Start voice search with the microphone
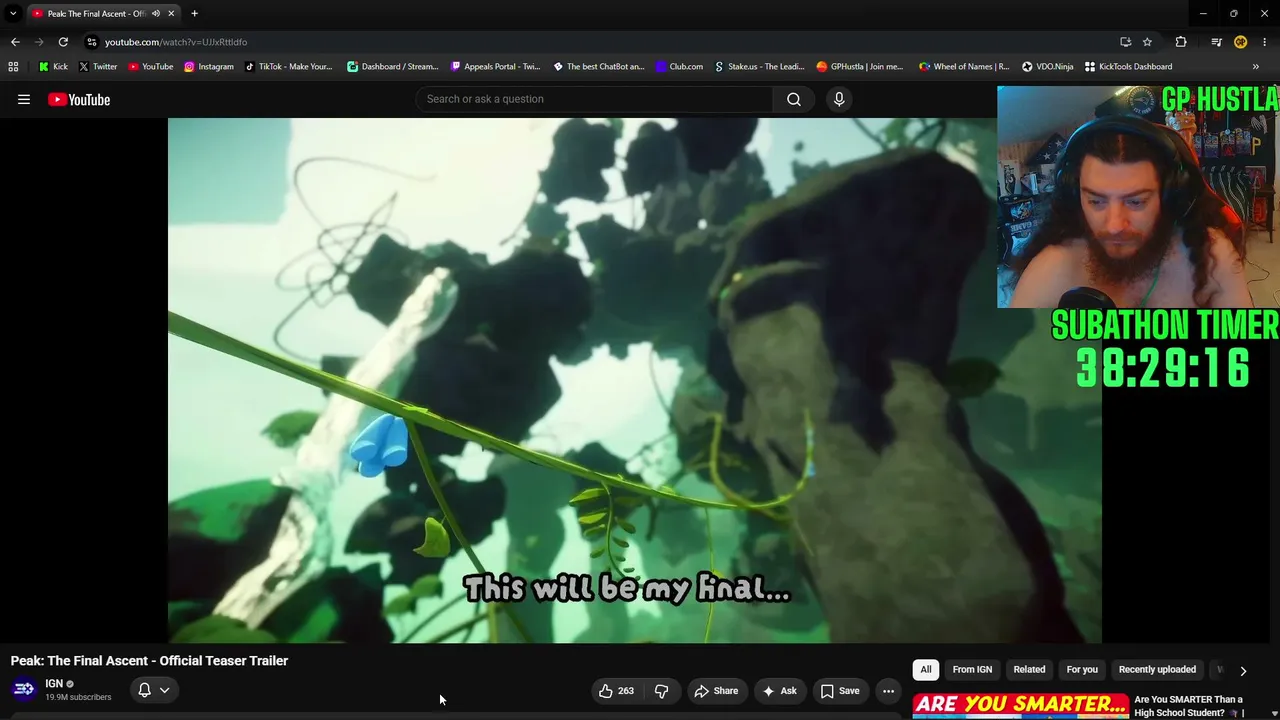This screenshot has height=720, width=1280. pyautogui.click(x=839, y=99)
